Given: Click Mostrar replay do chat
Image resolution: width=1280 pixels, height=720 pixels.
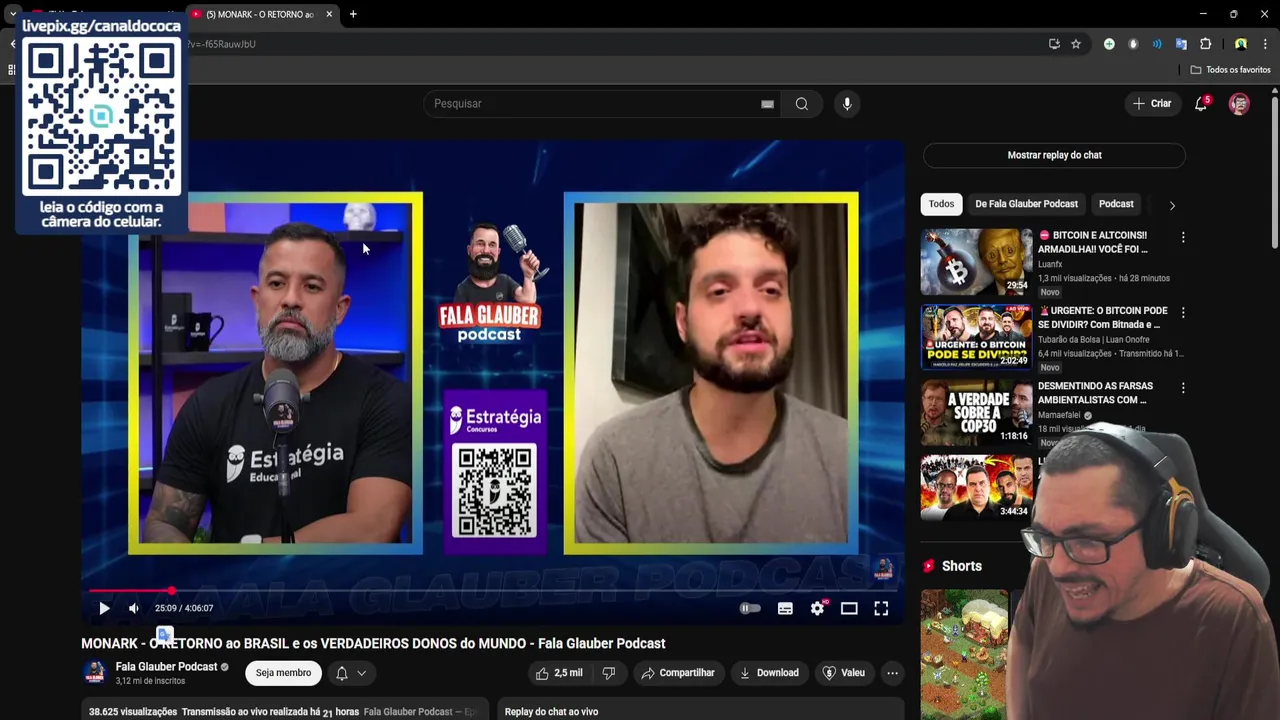Looking at the screenshot, I should coord(1054,155).
